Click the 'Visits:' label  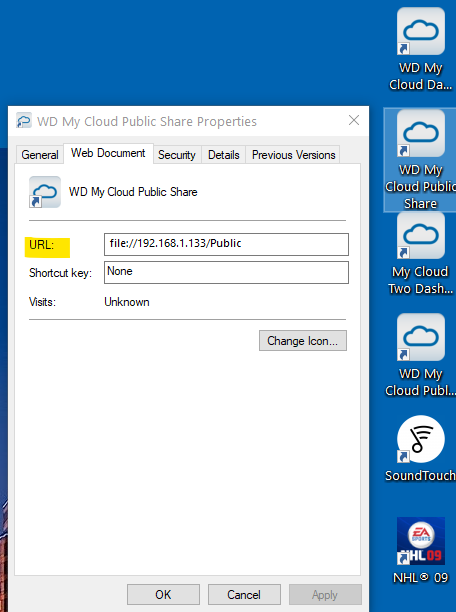click(42, 302)
